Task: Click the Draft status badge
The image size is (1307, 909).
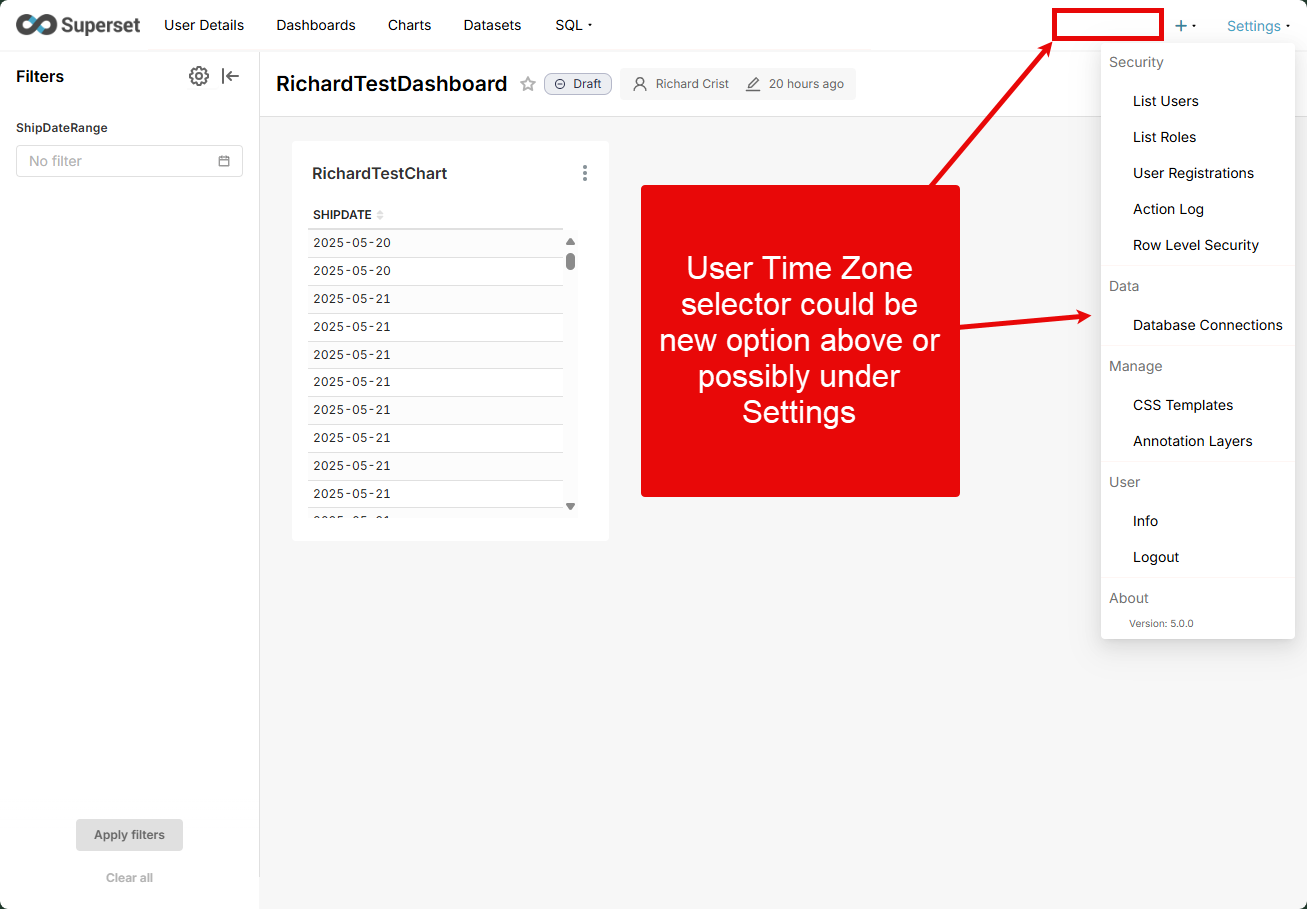Action: tap(578, 84)
